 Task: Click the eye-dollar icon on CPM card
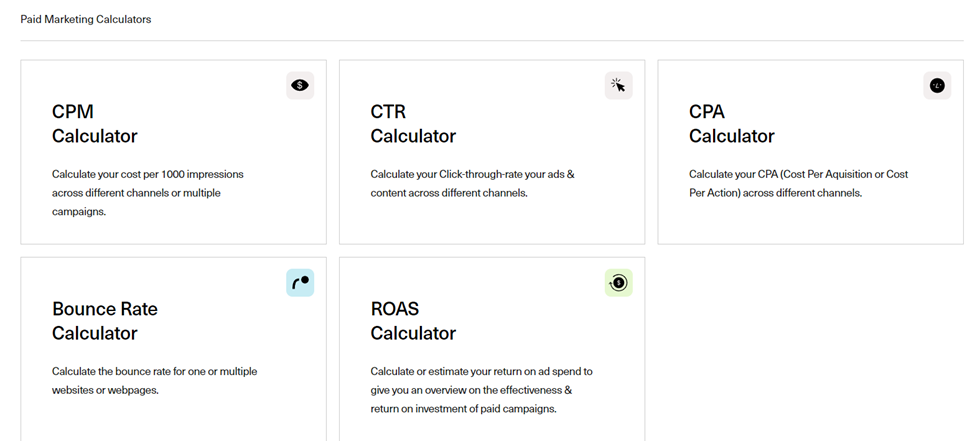pos(300,86)
